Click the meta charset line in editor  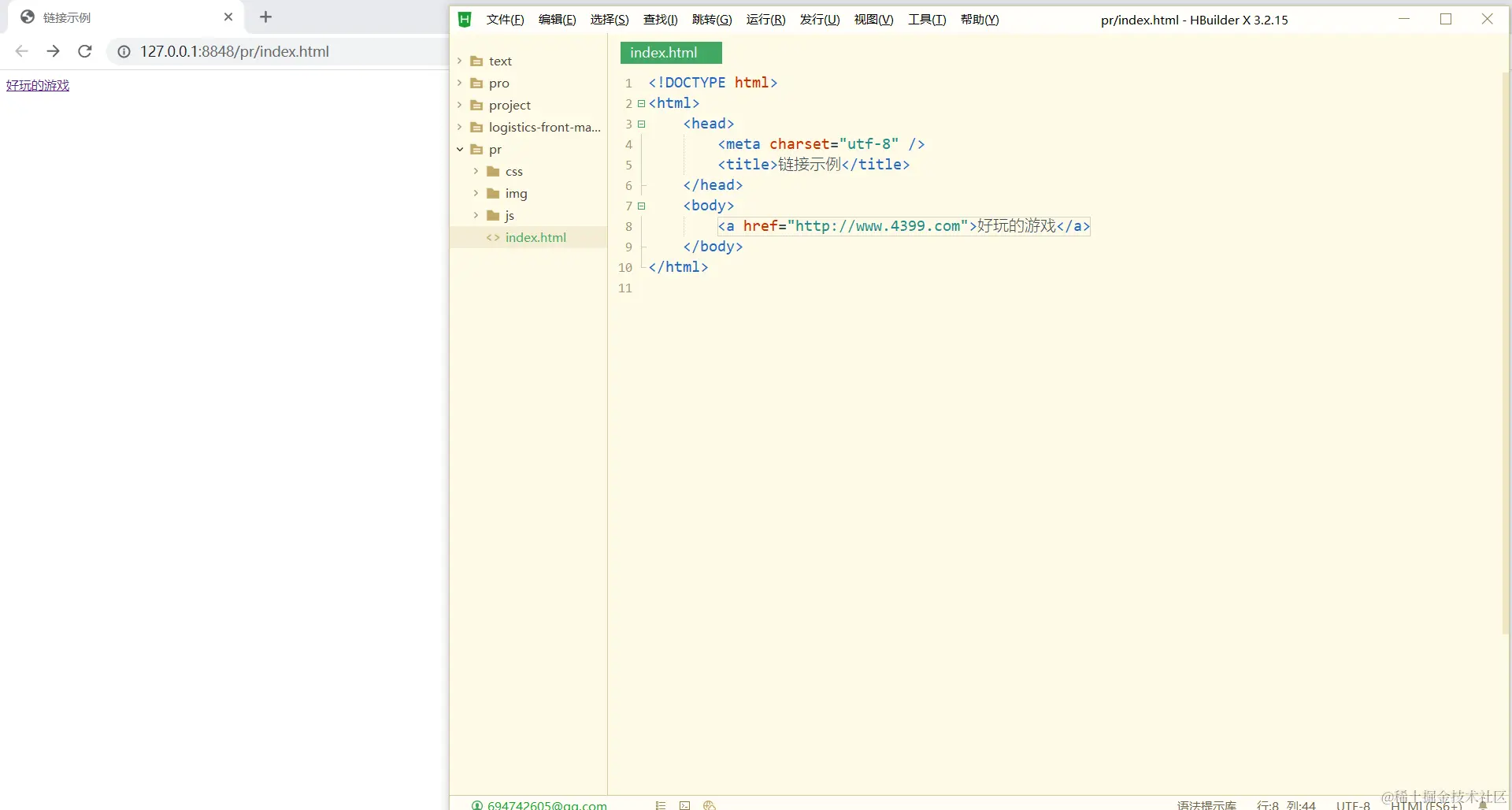(x=821, y=144)
